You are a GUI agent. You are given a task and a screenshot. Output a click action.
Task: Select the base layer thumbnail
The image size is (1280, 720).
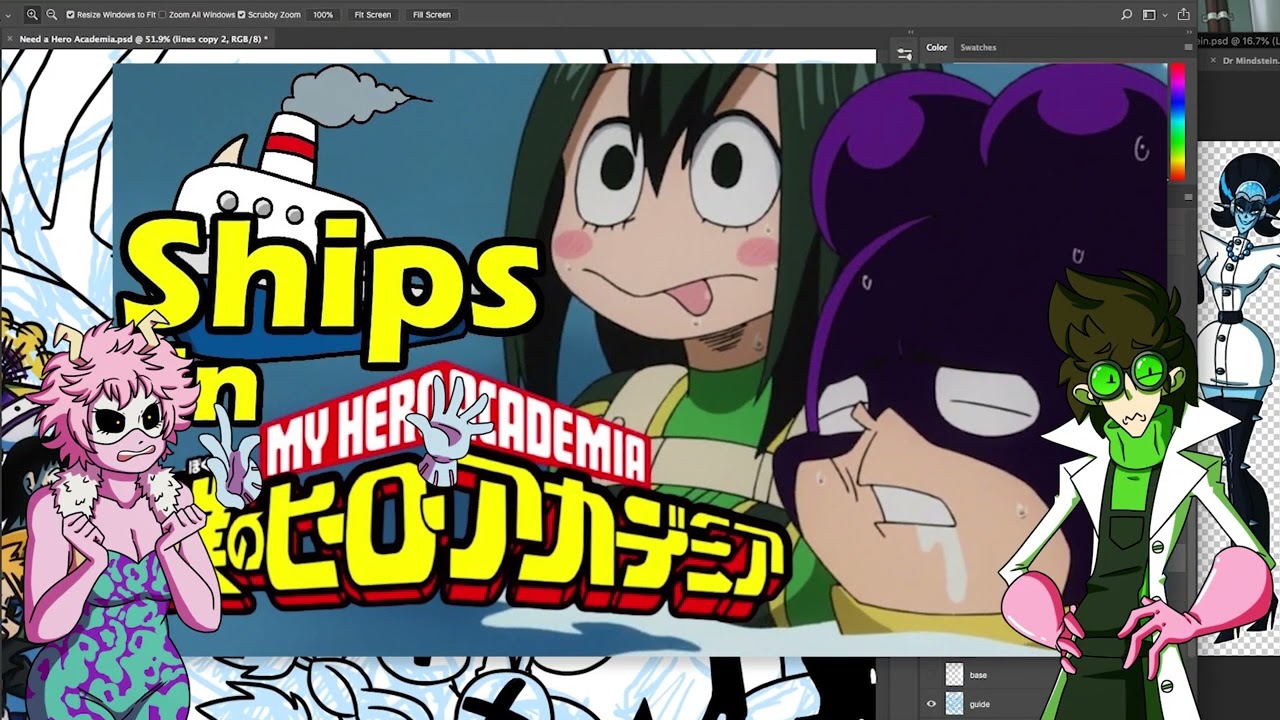pyautogui.click(x=954, y=675)
